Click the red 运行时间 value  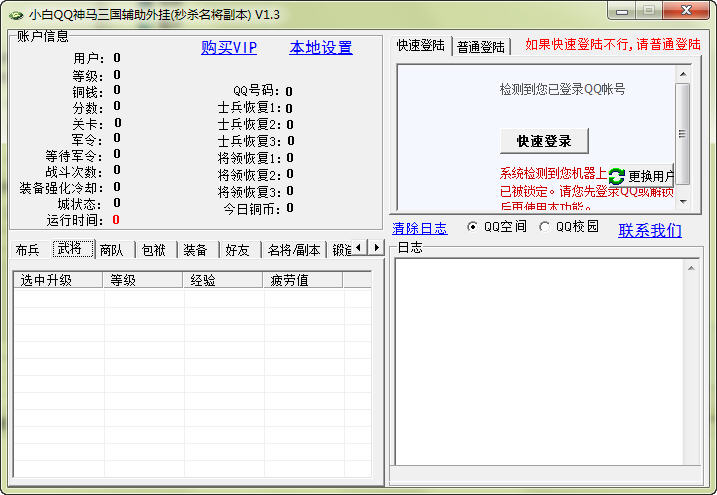(x=116, y=220)
